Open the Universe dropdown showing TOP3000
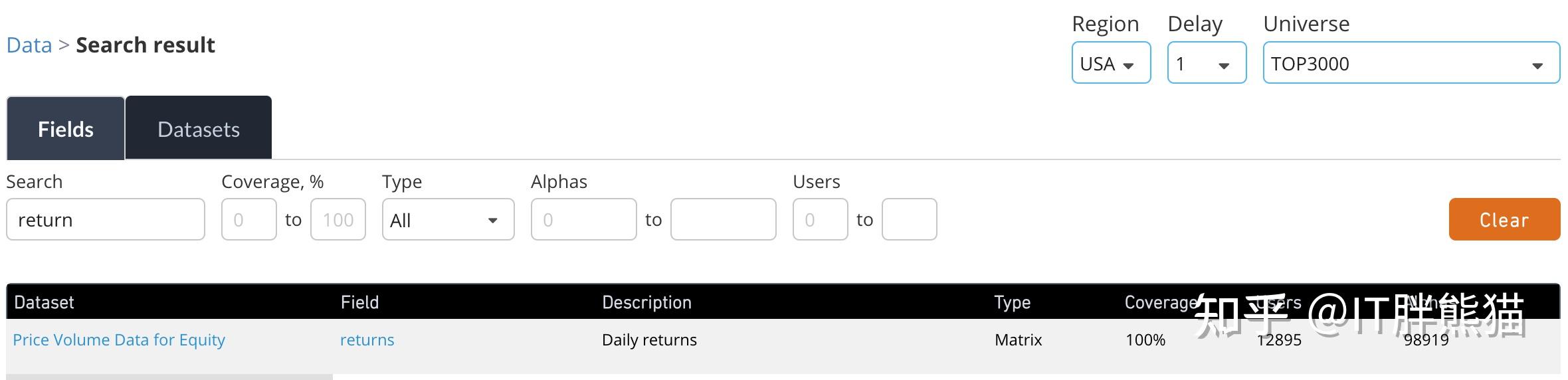The width and height of the screenshot is (1568, 380). (x=1411, y=63)
